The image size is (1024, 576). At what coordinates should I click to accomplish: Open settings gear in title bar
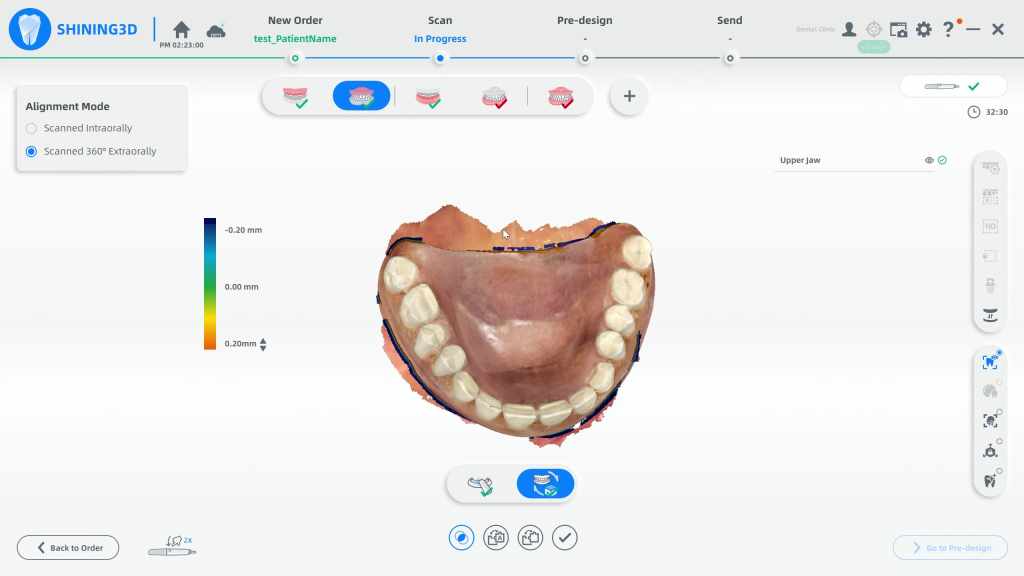point(923,30)
